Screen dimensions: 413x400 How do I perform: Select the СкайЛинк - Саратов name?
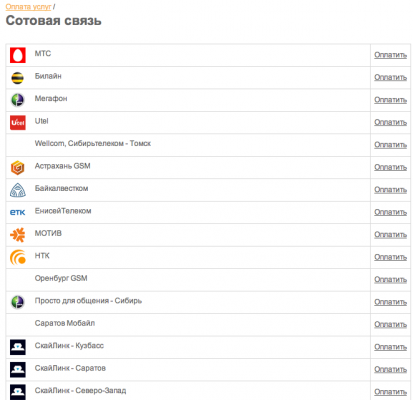pos(70,368)
